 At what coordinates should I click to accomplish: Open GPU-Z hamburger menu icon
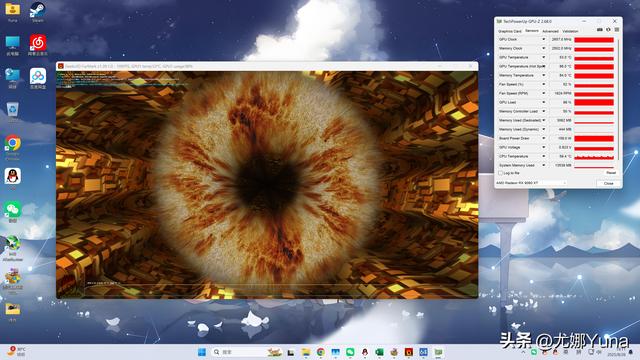coord(617,30)
